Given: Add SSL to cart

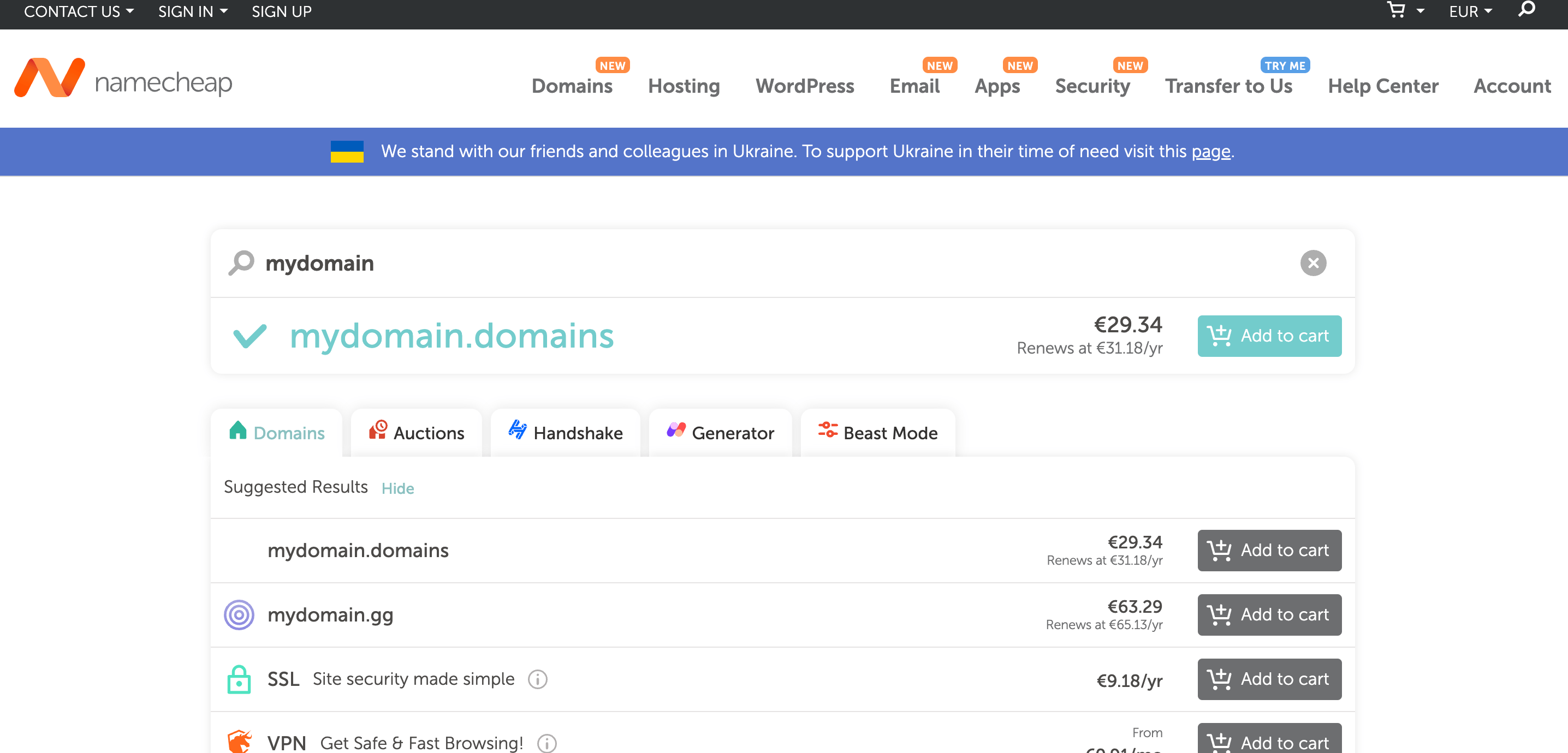Looking at the screenshot, I should (x=1269, y=679).
